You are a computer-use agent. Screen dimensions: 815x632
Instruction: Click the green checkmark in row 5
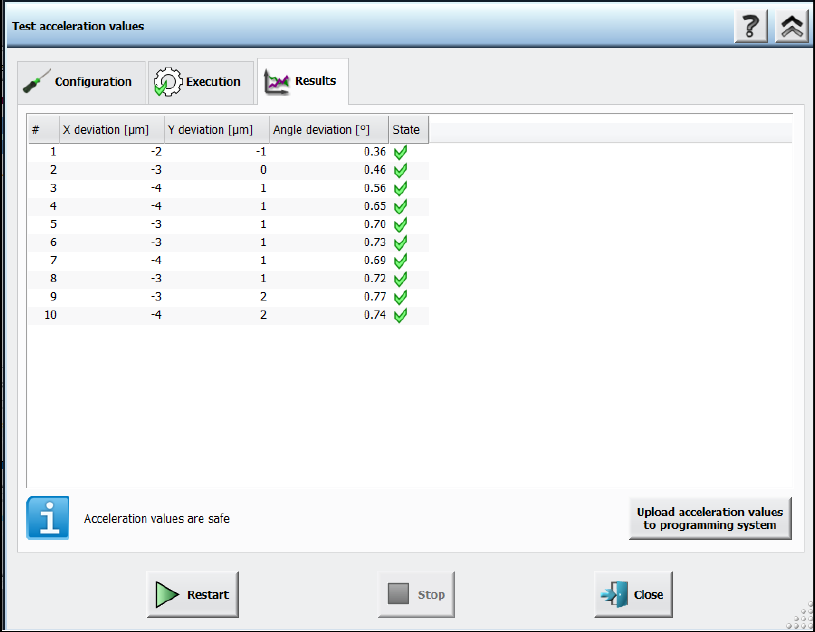[400, 225]
